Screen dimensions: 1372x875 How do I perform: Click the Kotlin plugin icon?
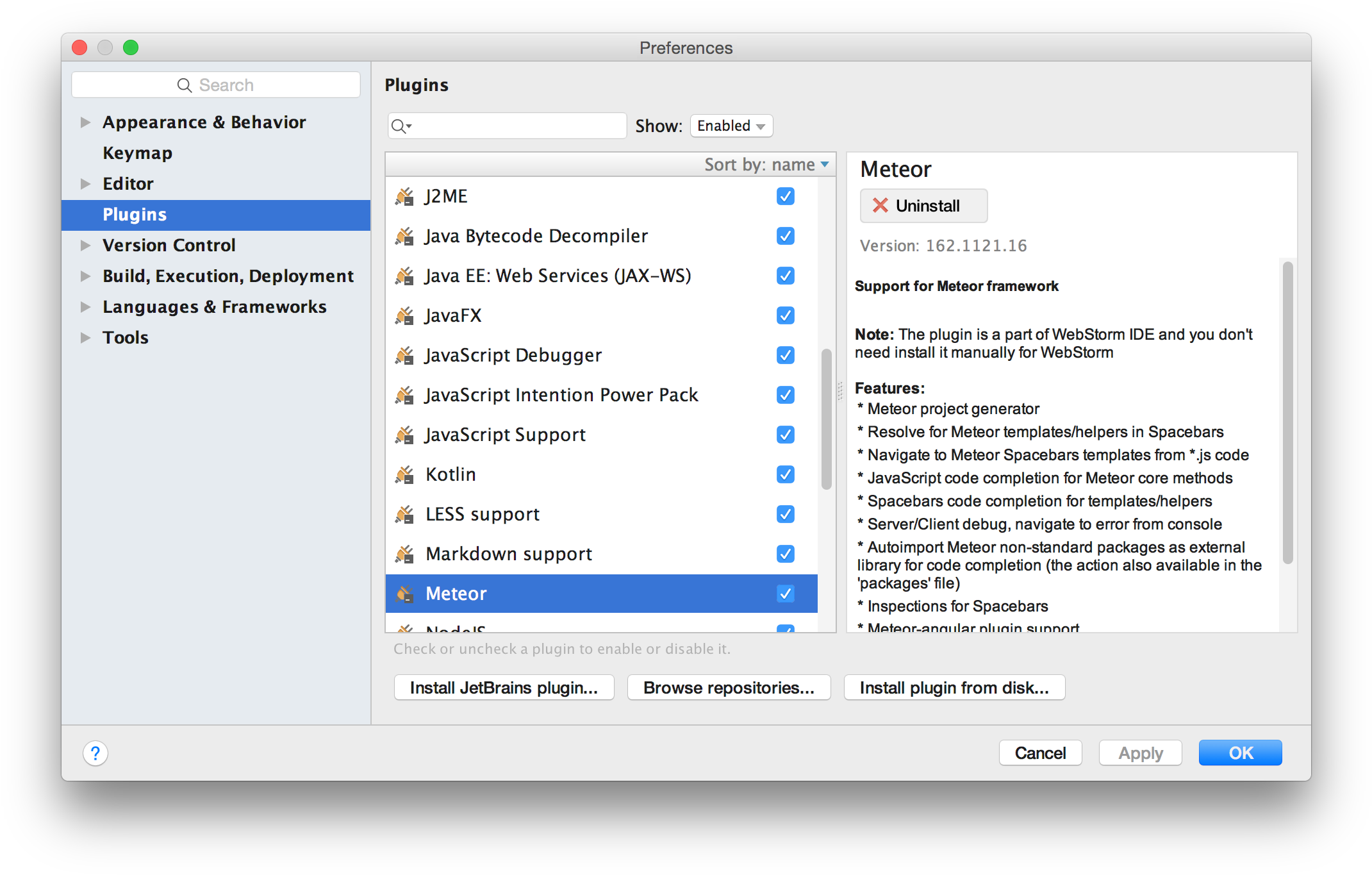[x=404, y=474]
